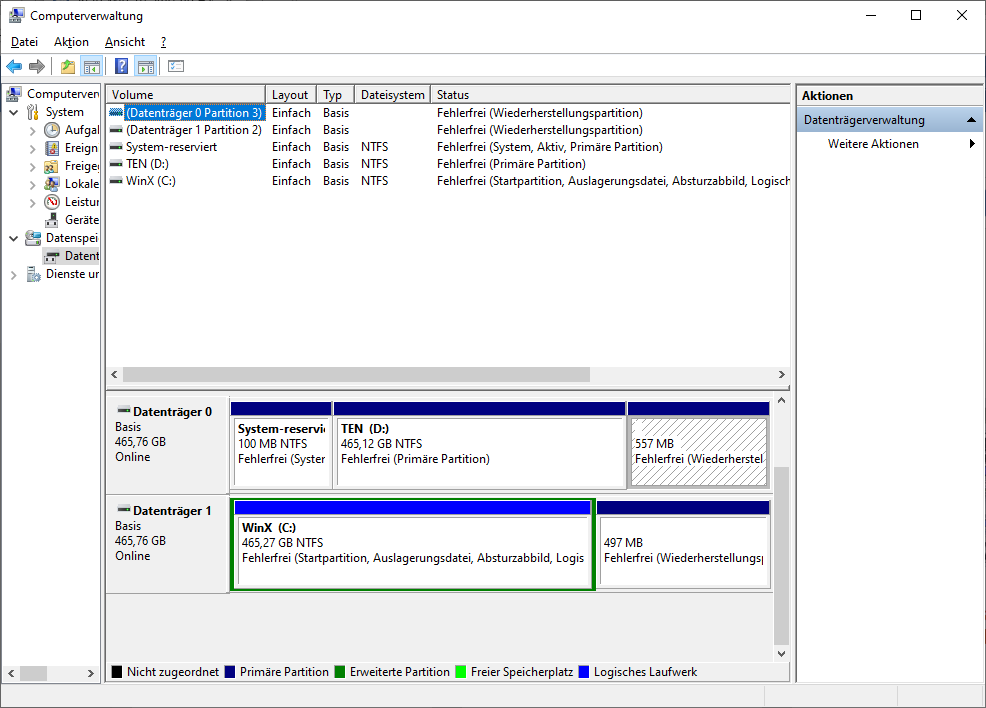Click the WinX (C:) volume row icon
The height and width of the screenshot is (708, 986).
[x=116, y=180]
